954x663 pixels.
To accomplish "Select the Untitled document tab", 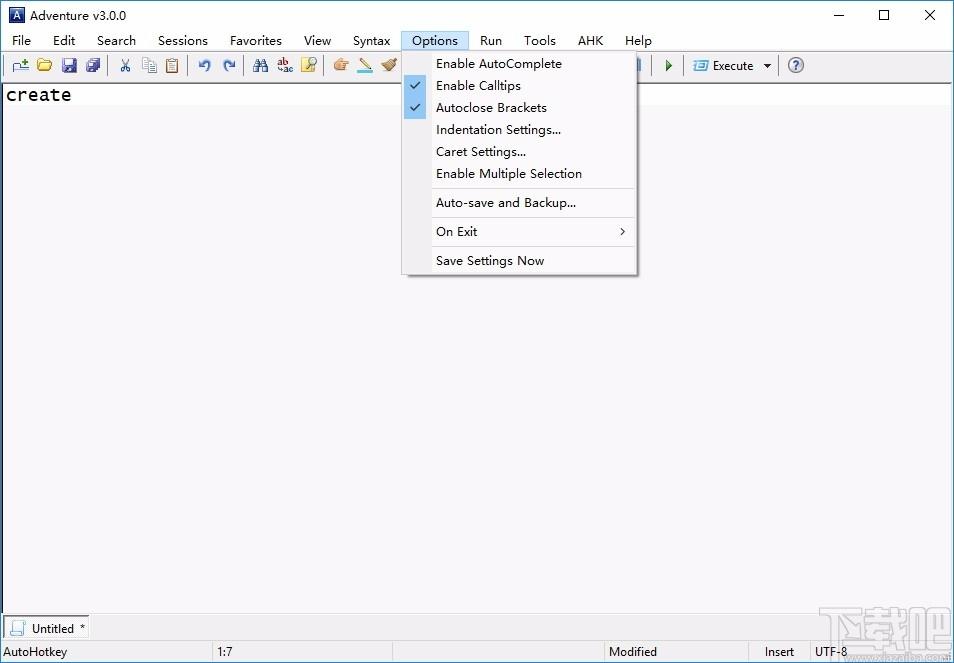I will [47, 628].
